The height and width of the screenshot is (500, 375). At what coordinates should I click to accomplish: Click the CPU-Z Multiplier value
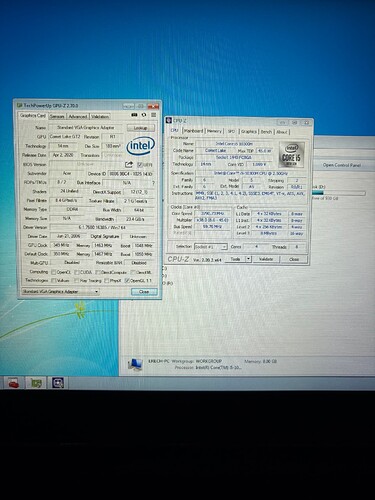click(x=212, y=220)
